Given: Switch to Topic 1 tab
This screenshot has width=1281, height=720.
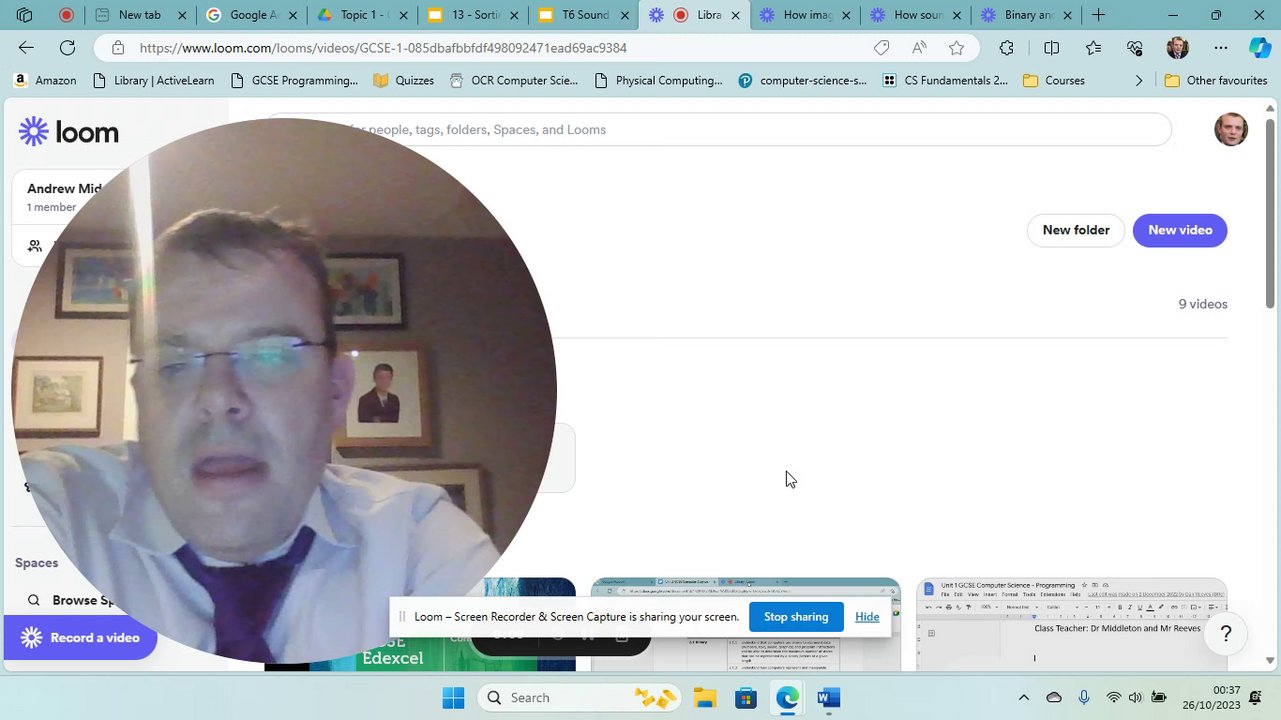Looking at the screenshot, I should tap(360, 15).
